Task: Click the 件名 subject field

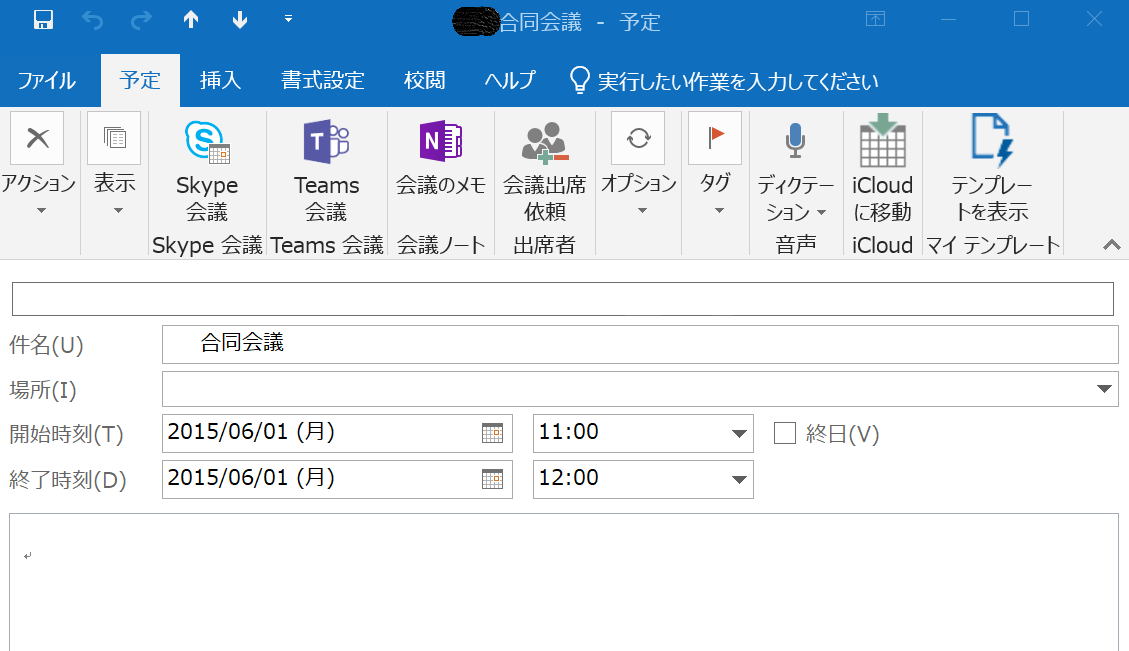Action: [640, 344]
